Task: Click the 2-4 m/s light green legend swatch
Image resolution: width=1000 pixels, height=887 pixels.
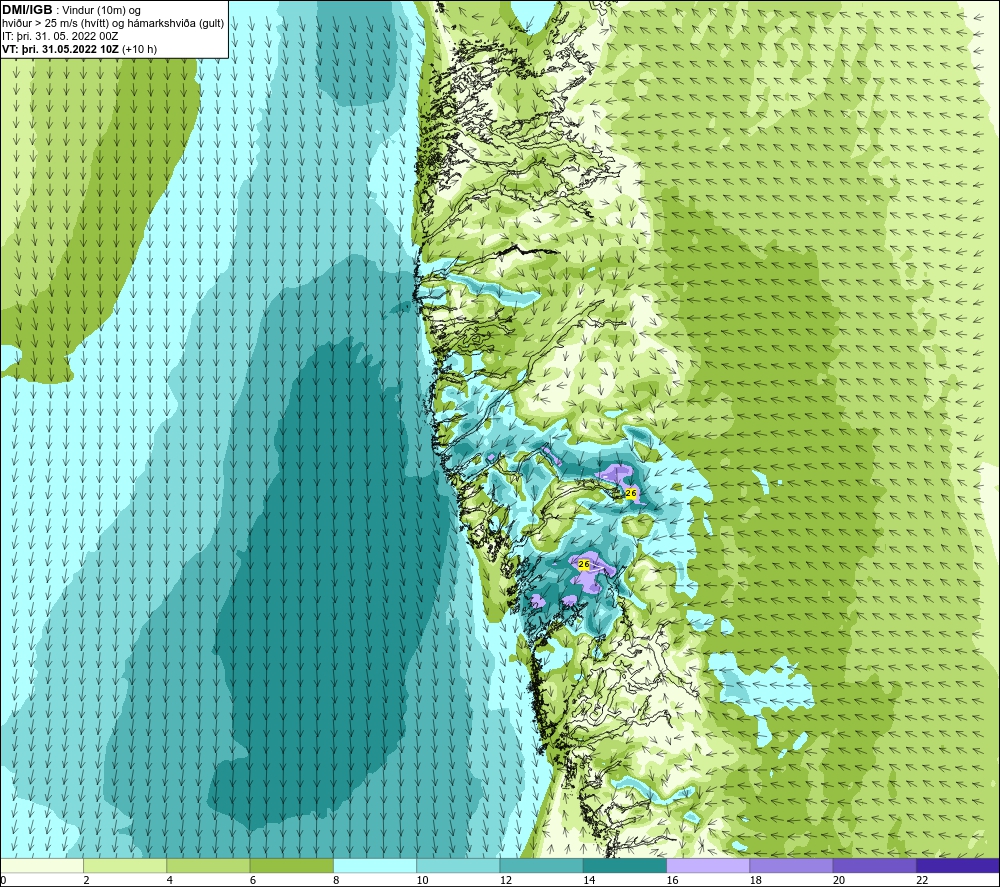Action: (125, 865)
